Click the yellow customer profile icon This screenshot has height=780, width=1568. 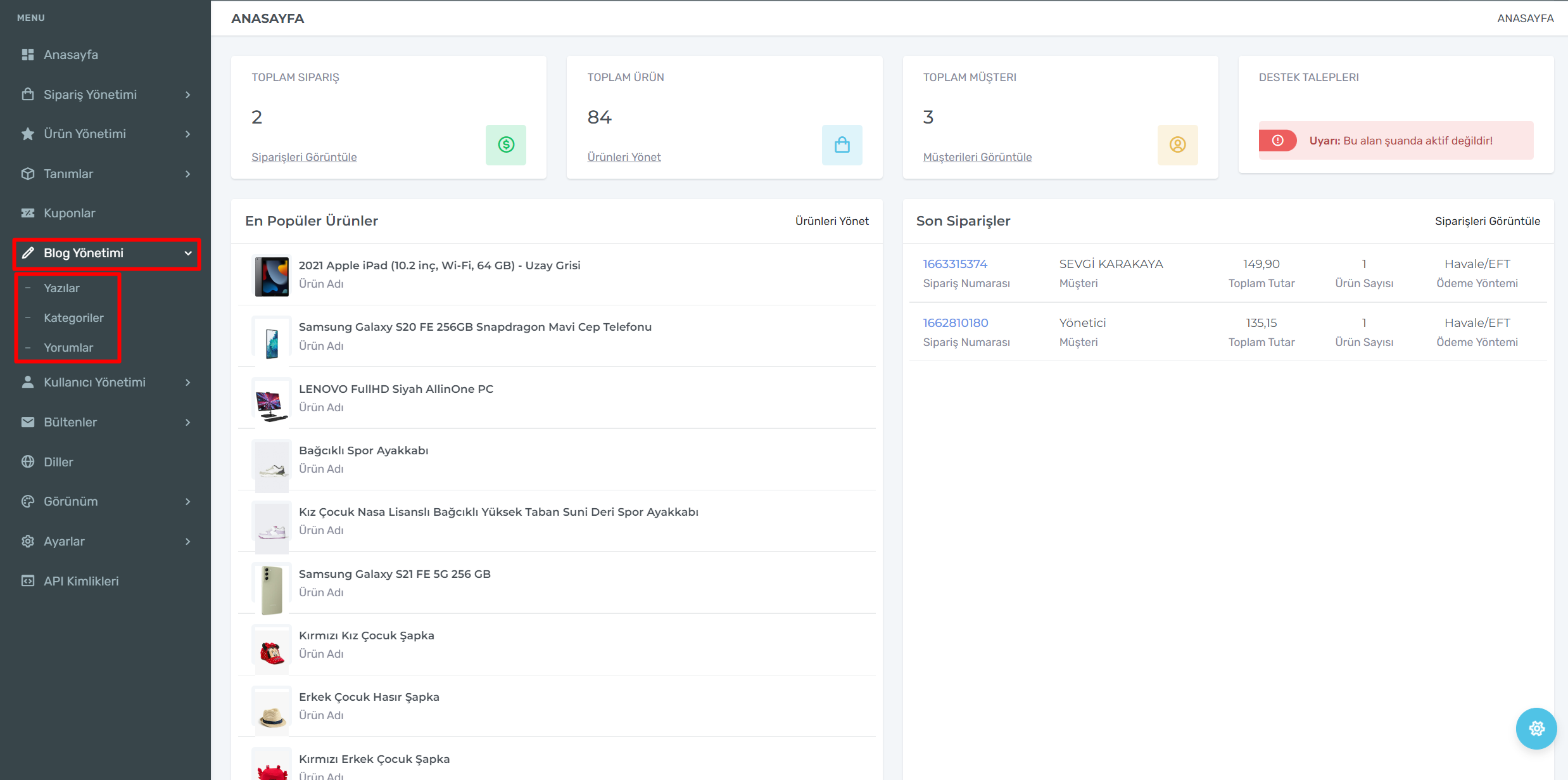[1177, 144]
